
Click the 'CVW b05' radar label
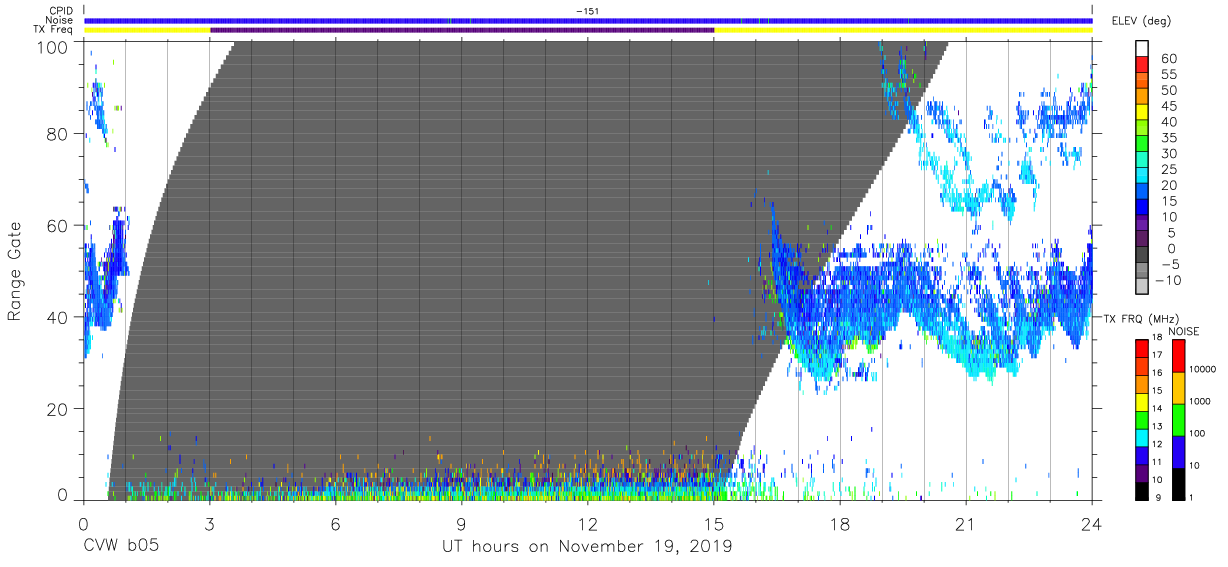[121, 547]
